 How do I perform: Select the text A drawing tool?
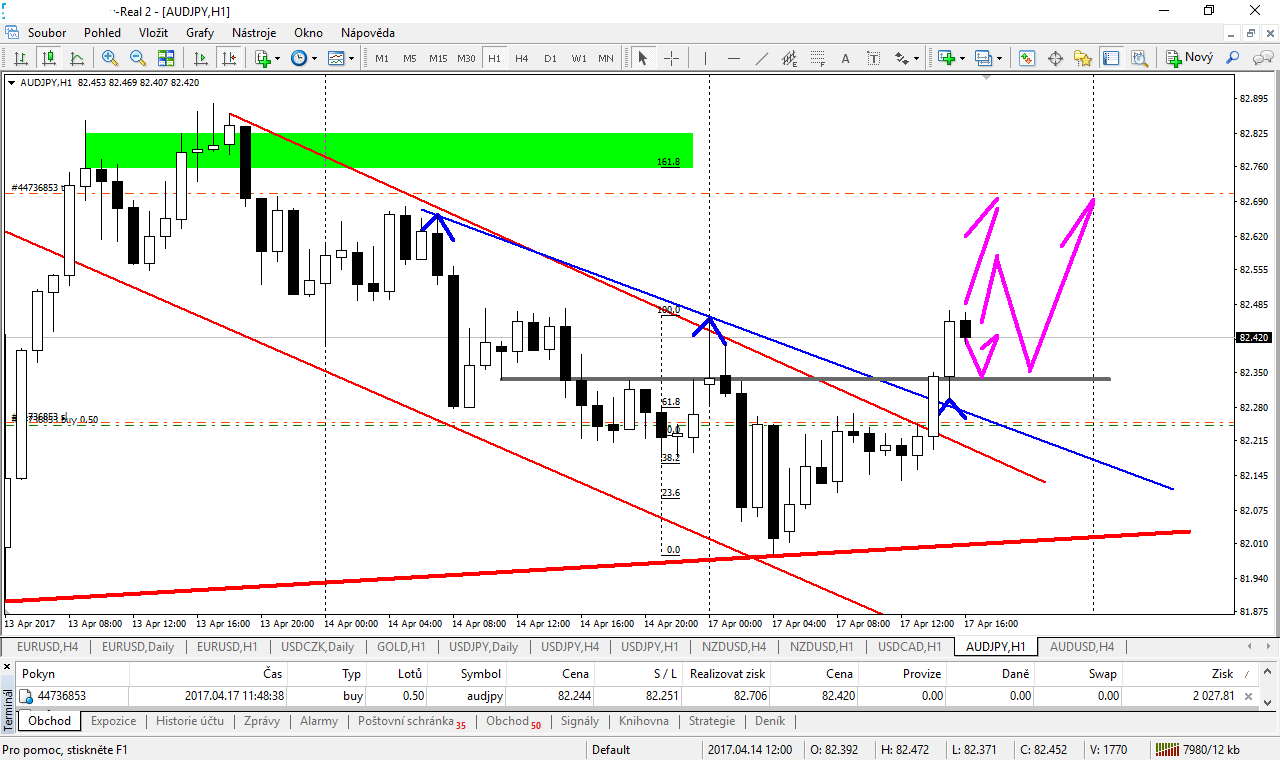point(847,58)
